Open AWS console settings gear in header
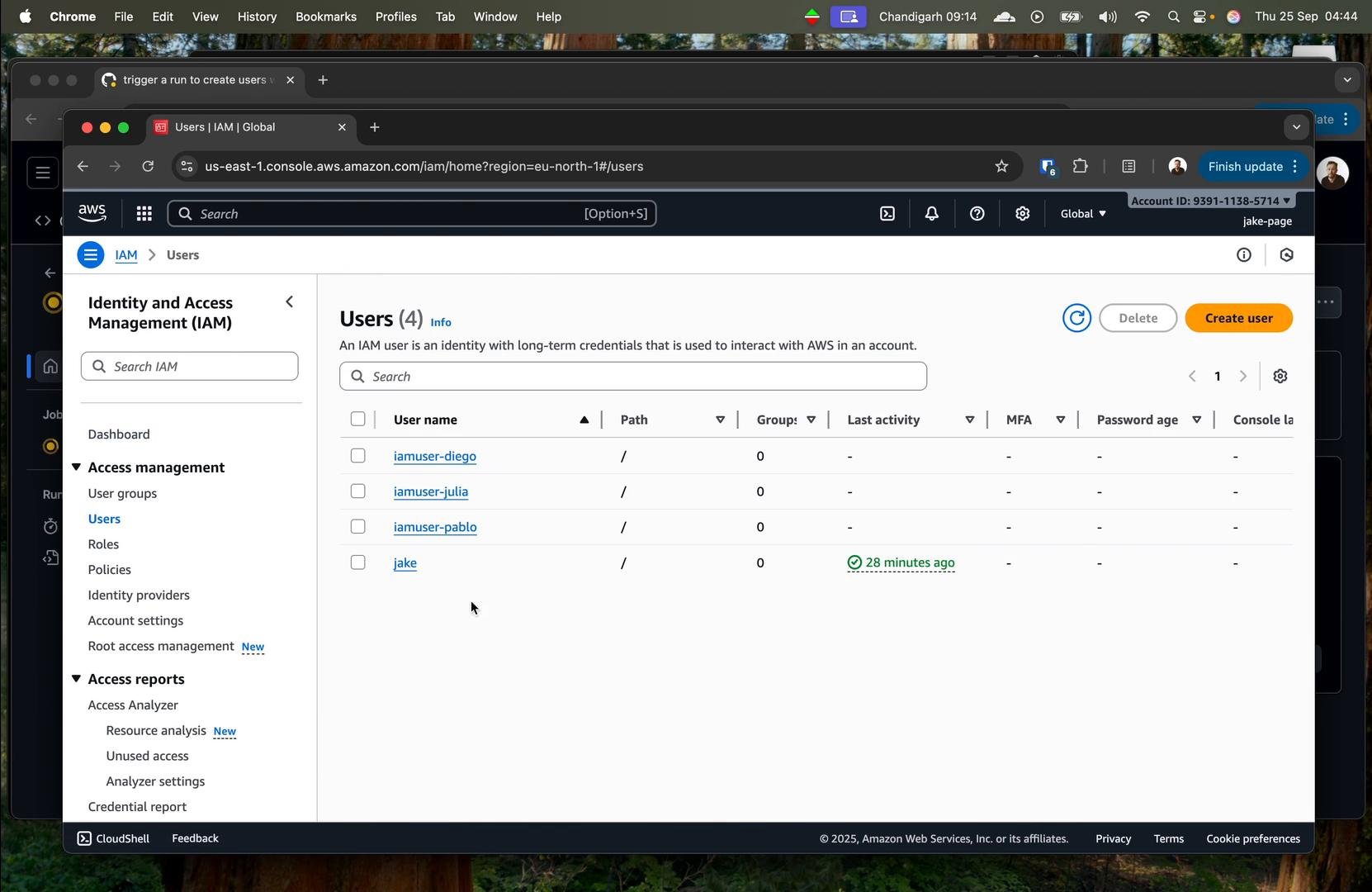Image resolution: width=1372 pixels, height=892 pixels. [1023, 214]
